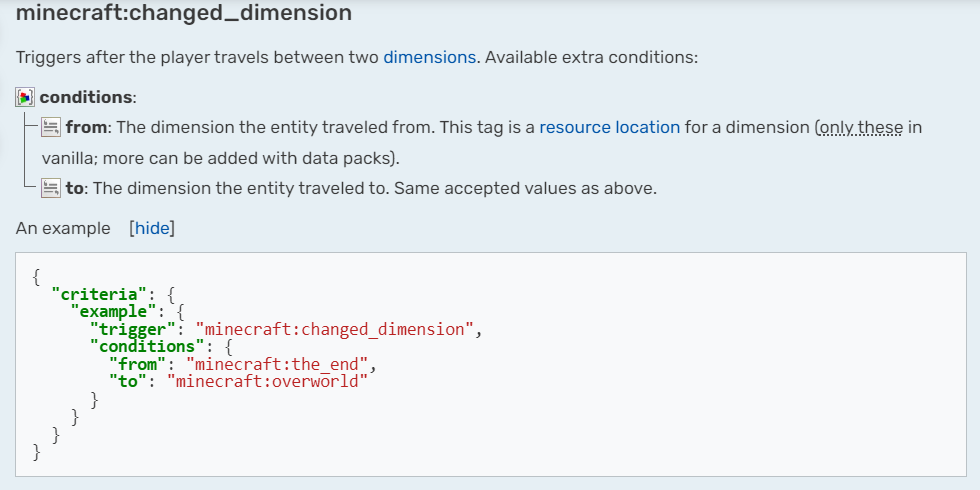The image size is (980, 490).
Task: Open the resource location link
Action: point(609,127)
